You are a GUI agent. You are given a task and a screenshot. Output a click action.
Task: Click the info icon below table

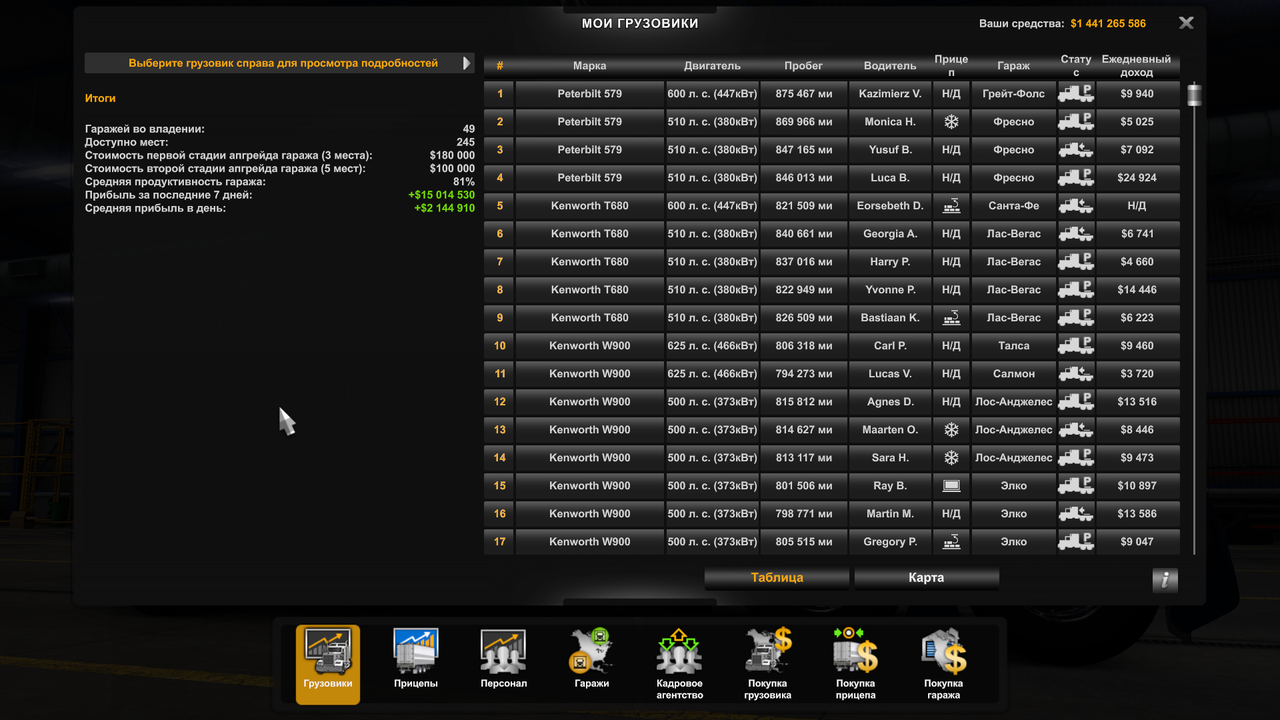pos(1165,580)
